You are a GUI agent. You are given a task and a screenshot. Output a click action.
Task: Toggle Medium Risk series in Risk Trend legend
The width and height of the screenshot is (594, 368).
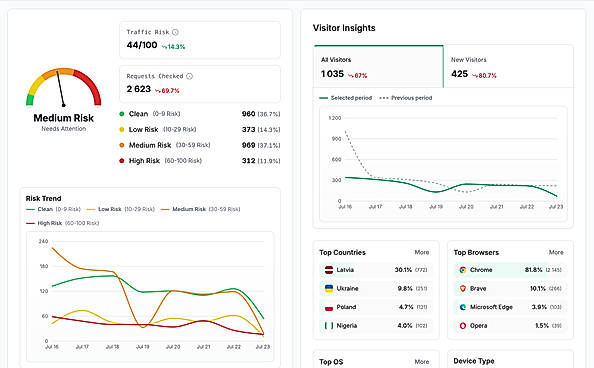[200, 209]
